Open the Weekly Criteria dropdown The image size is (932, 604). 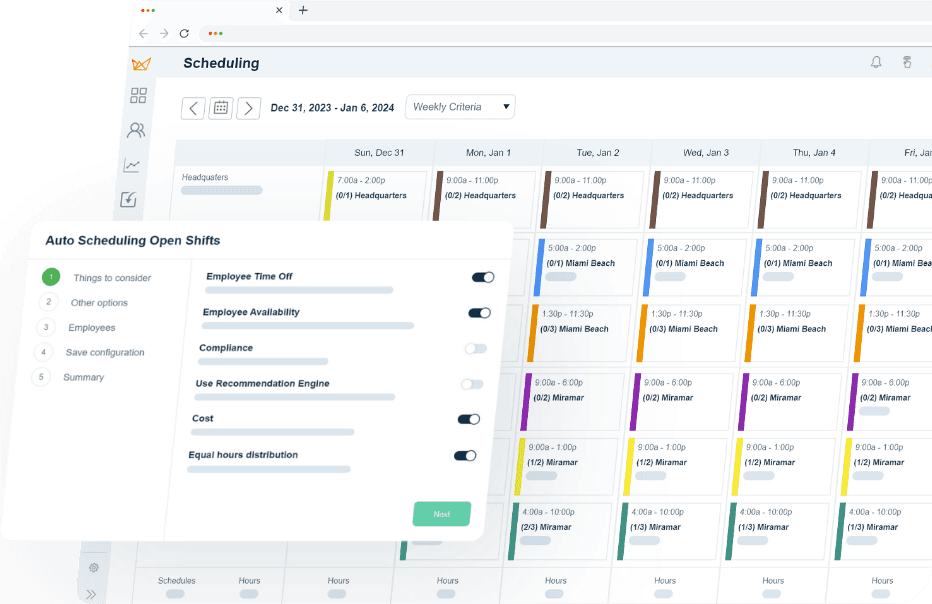(x=459, y=107)
